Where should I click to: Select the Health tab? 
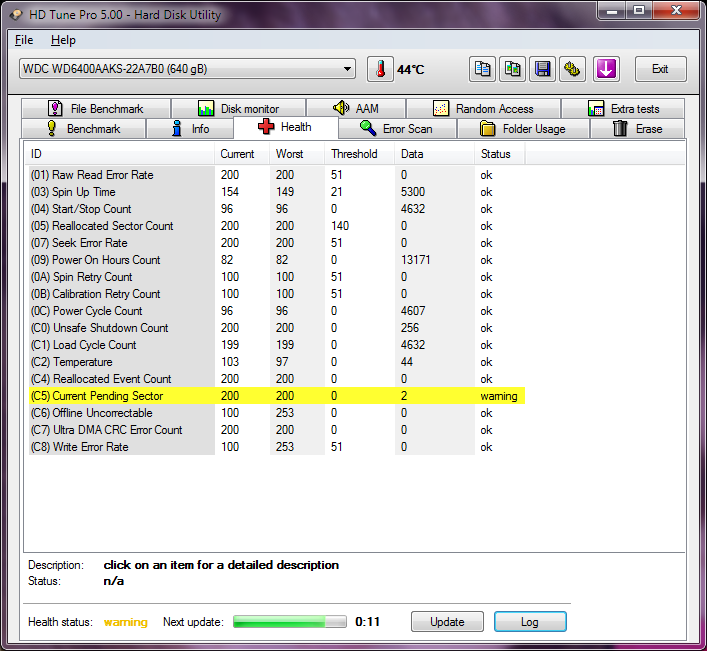(285, 127)
